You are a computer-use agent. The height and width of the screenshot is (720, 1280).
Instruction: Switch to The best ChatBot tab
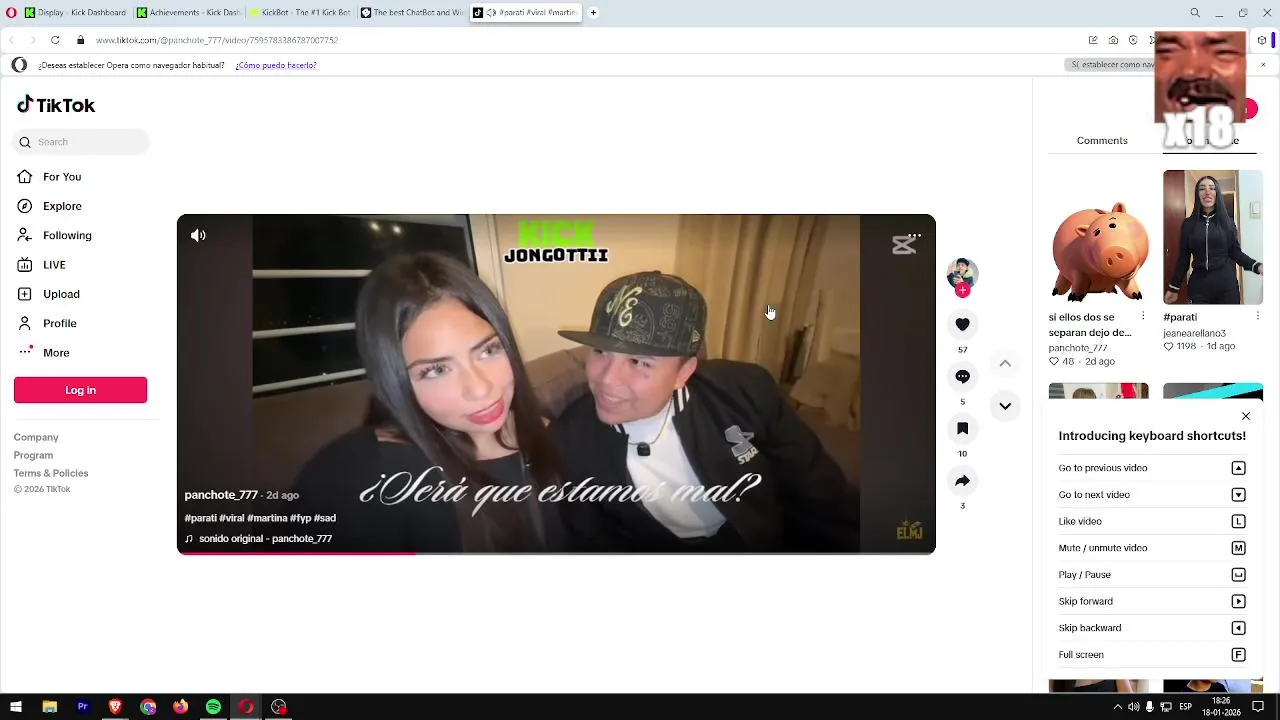point(412,13)
